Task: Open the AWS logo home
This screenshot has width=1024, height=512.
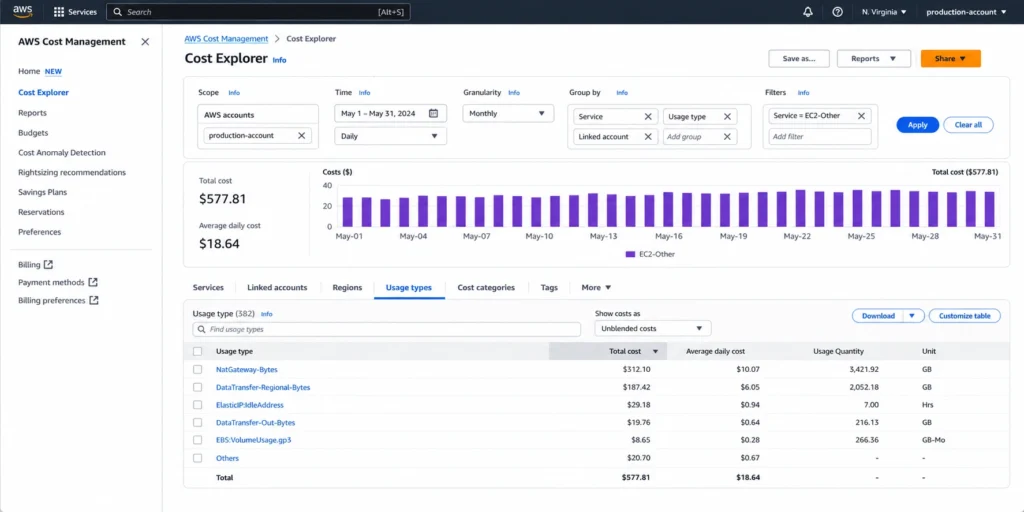Action: 23,11
